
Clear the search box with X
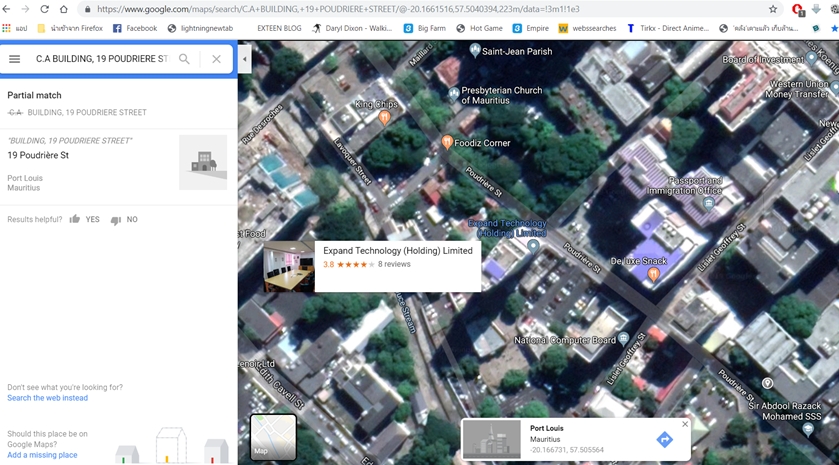[x=216, y=59]
